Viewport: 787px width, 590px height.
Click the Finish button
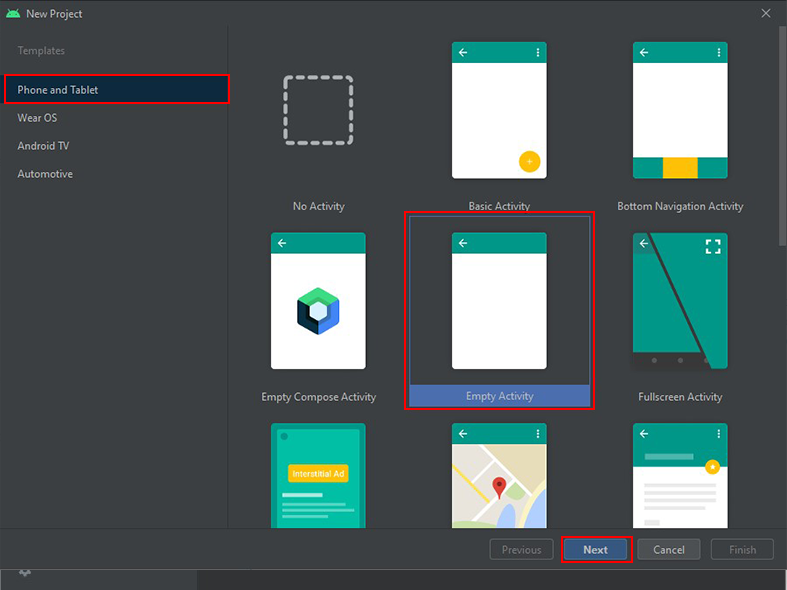point(742,550)
